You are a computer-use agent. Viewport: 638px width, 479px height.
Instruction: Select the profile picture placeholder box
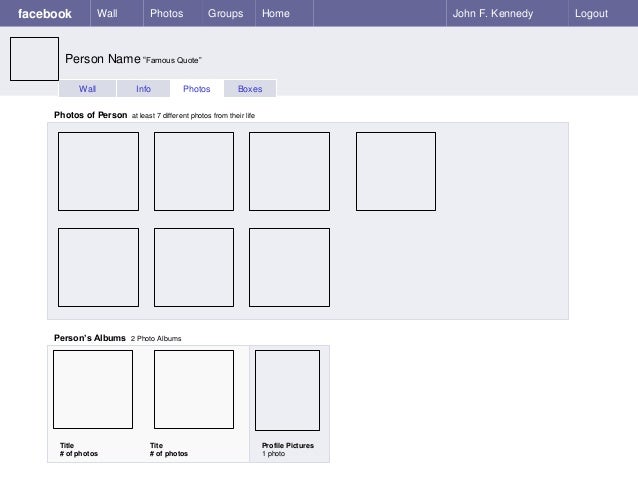click(x=35, y=59)
